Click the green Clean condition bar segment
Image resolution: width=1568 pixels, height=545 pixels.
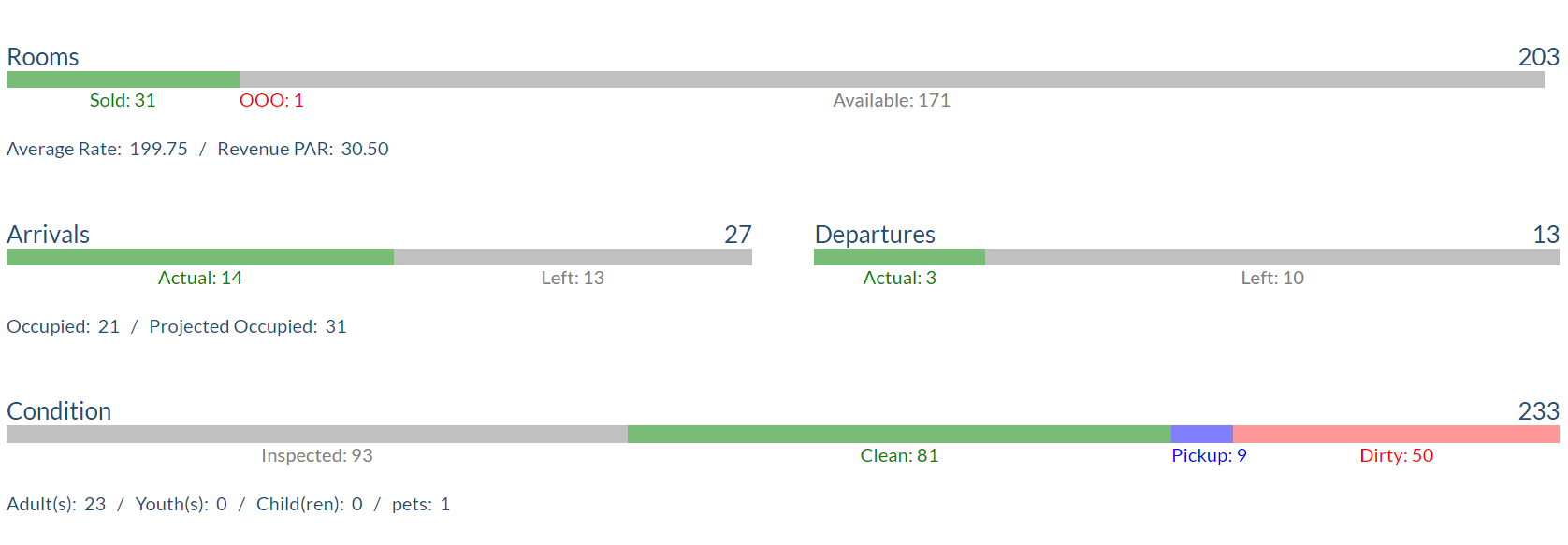pyautogui.click(x=899, y=434)
